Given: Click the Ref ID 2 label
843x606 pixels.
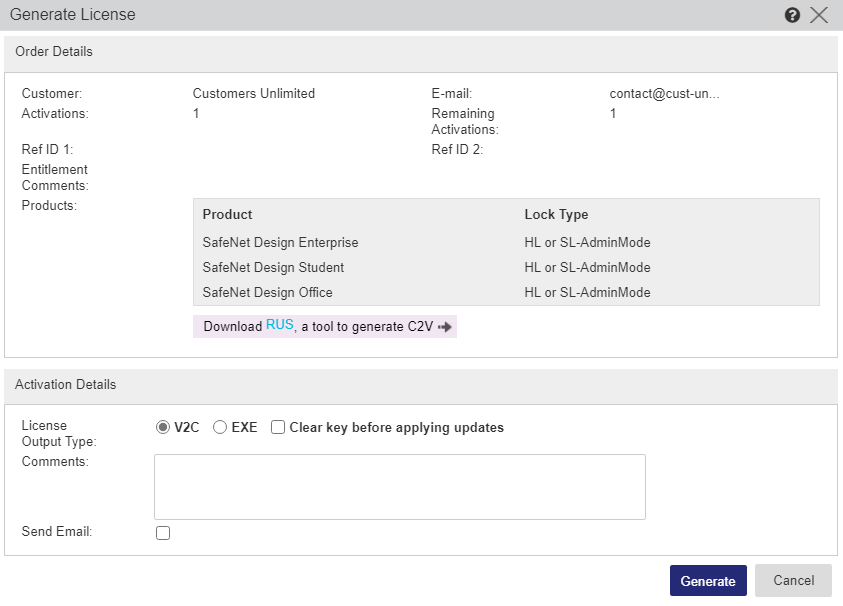Looking at the screenshot, I should point(458,149).
